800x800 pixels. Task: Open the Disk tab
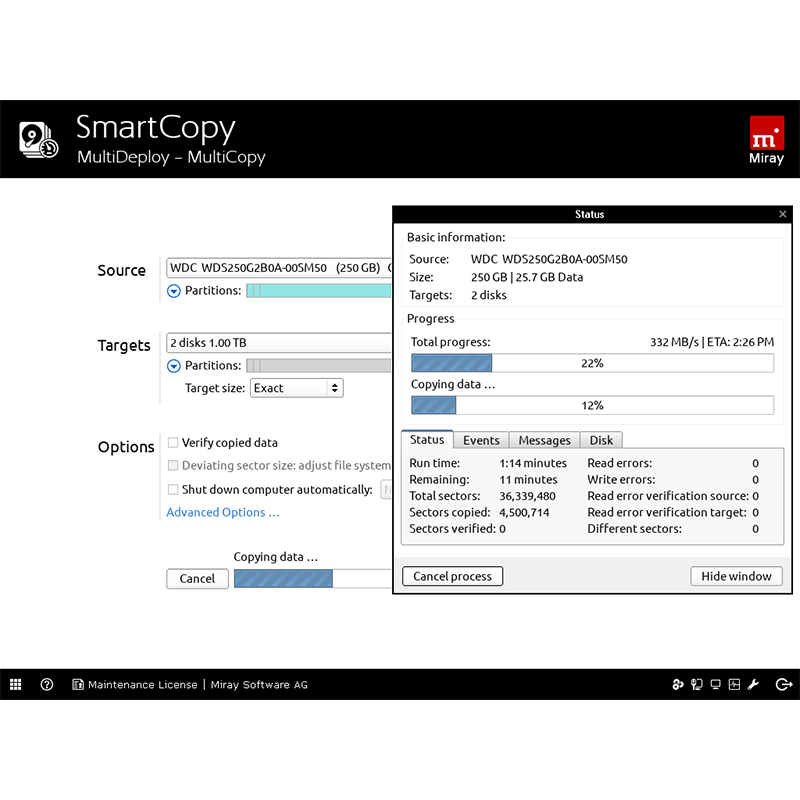click(601, 440)
